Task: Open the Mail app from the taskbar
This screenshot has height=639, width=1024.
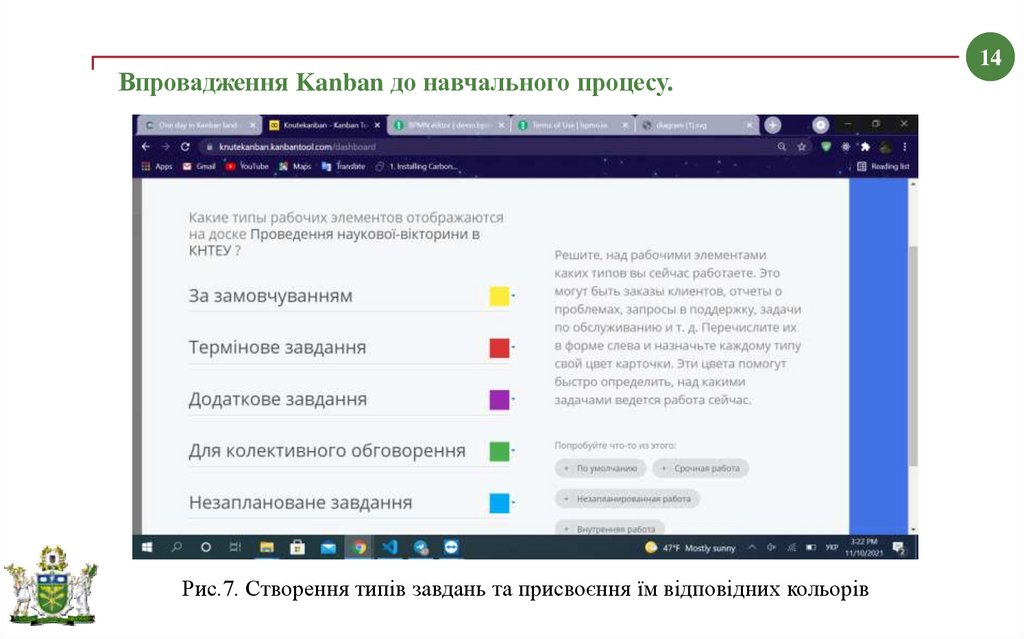Action: tap(328, 548)
